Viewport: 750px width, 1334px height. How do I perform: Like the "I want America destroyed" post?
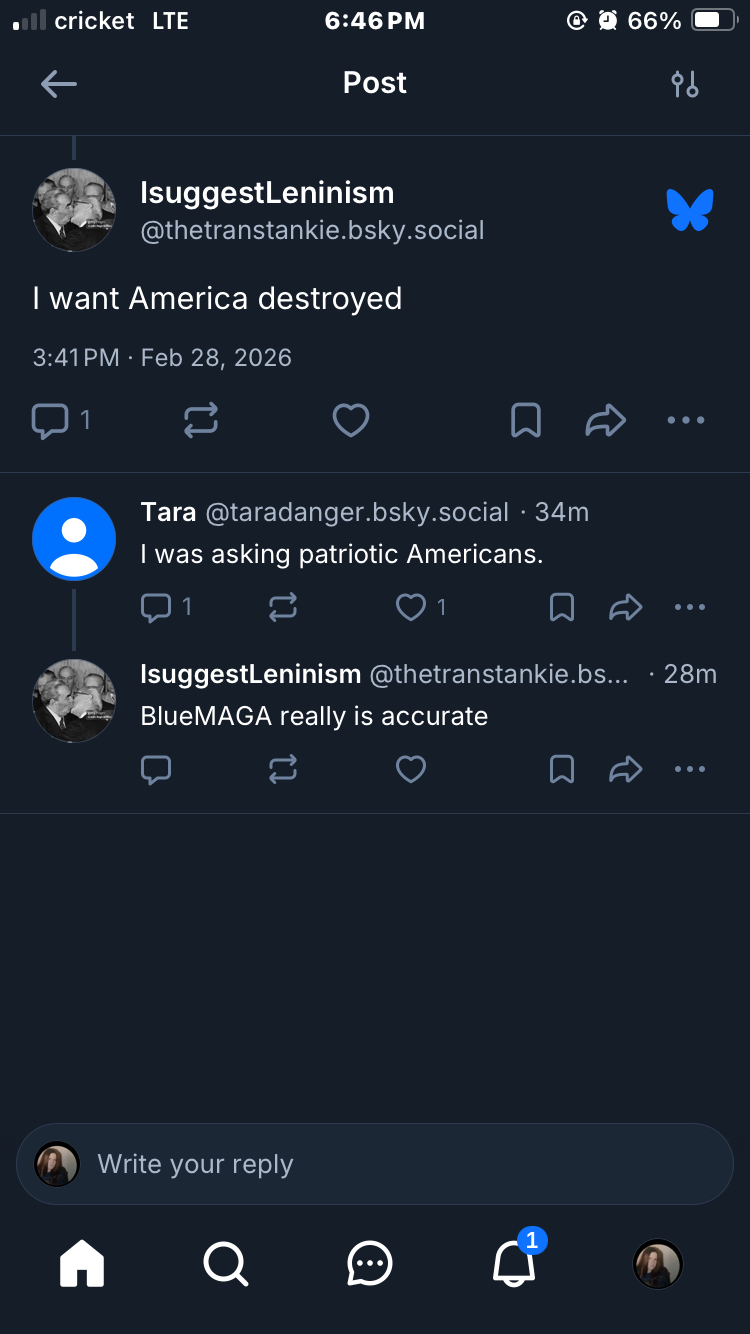click(x=351, y=421)
